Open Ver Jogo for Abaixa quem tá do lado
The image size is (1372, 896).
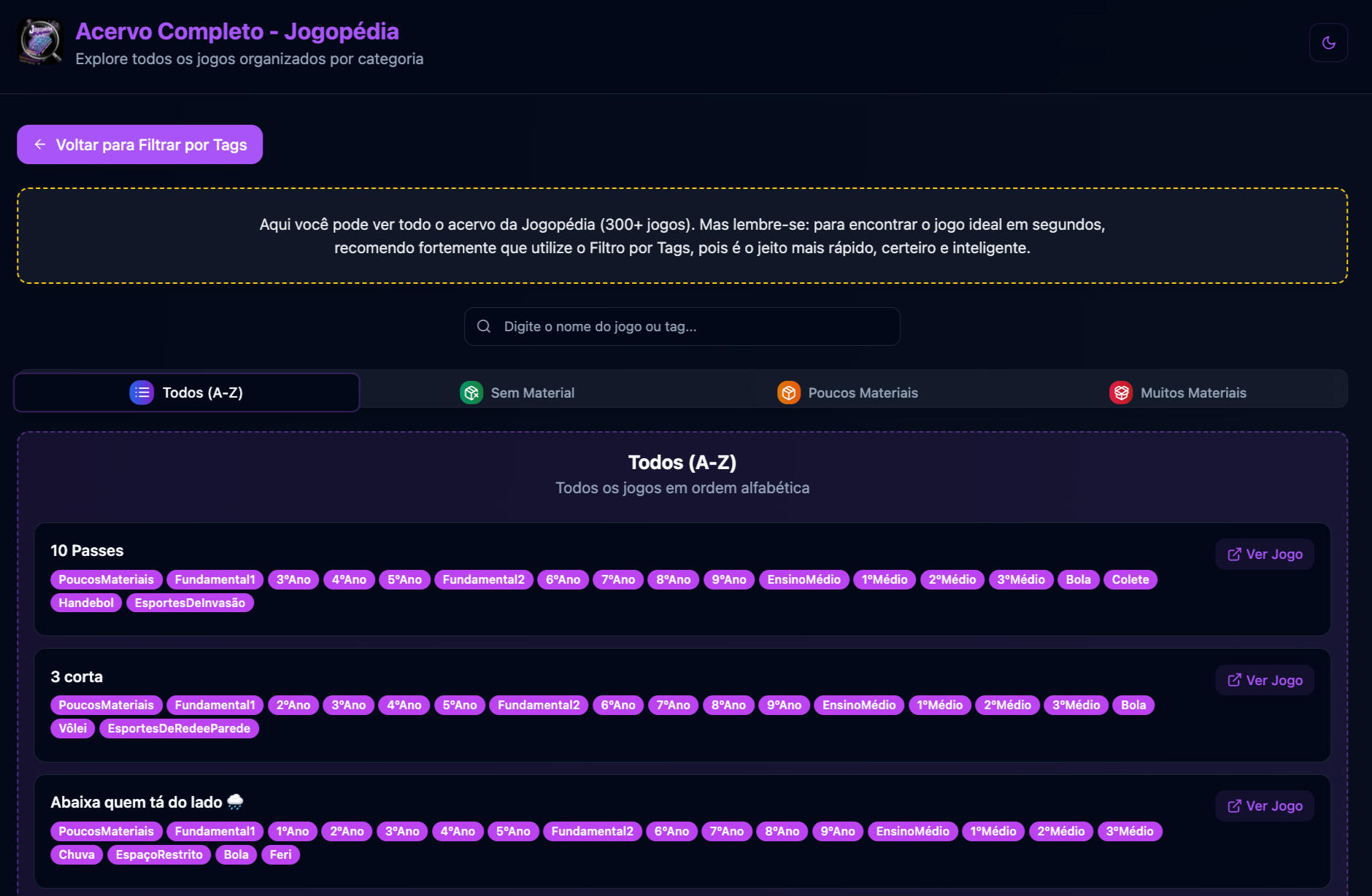1265,806
